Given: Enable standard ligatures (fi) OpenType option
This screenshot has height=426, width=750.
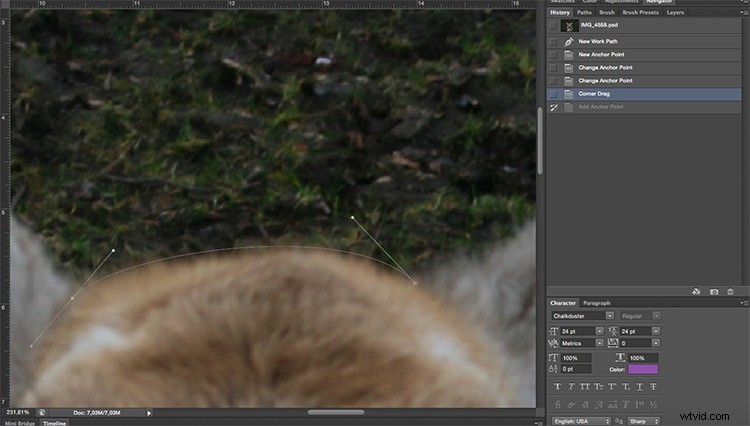Looking at the screenshot, I should click(x=558, y=404).
